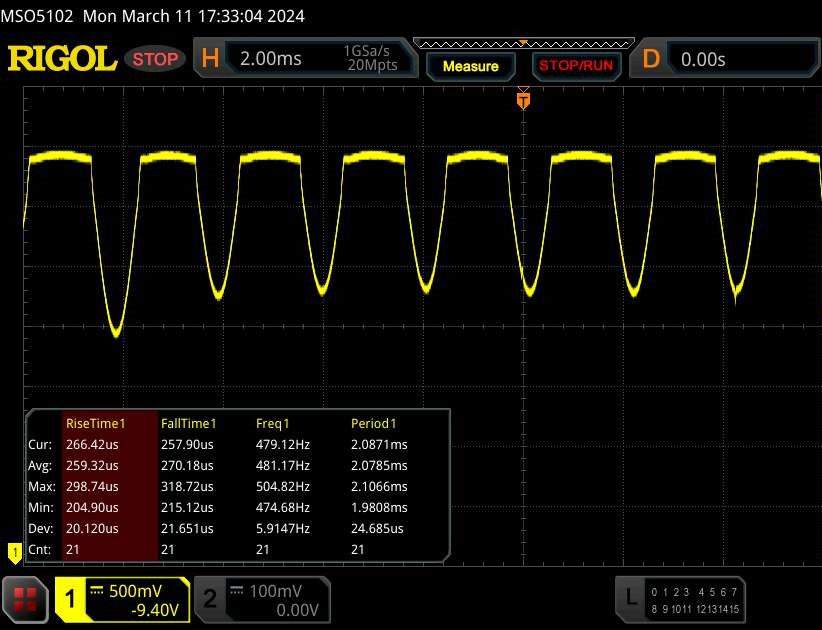
Task: Toggle channel 1 yellow number tab
Action: point(70,599)
